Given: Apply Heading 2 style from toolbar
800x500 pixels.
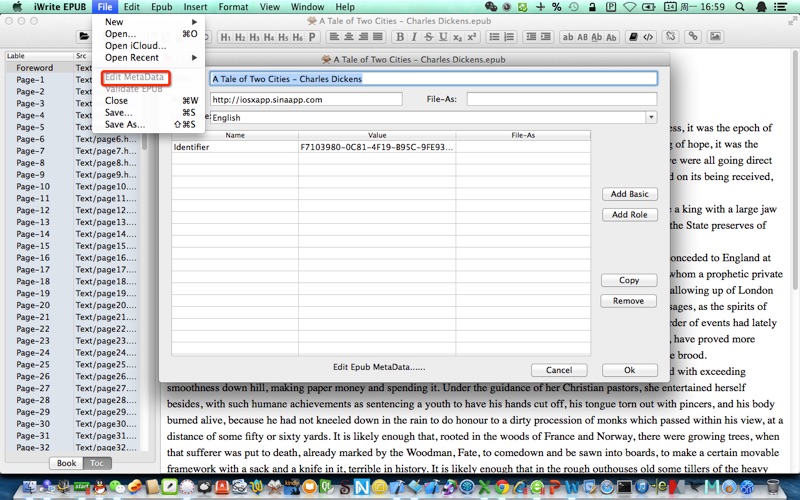Looking at the screenshot, I should pos(240,37).
